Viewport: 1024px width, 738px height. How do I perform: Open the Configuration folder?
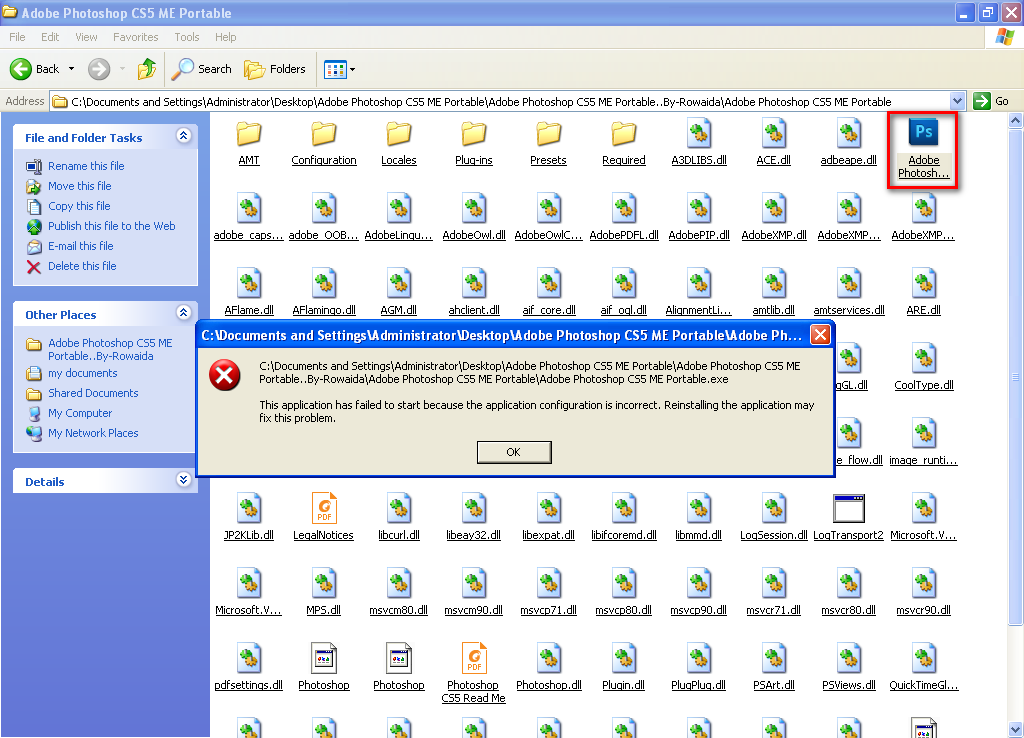pyautogui.click(x=324, y=134)
